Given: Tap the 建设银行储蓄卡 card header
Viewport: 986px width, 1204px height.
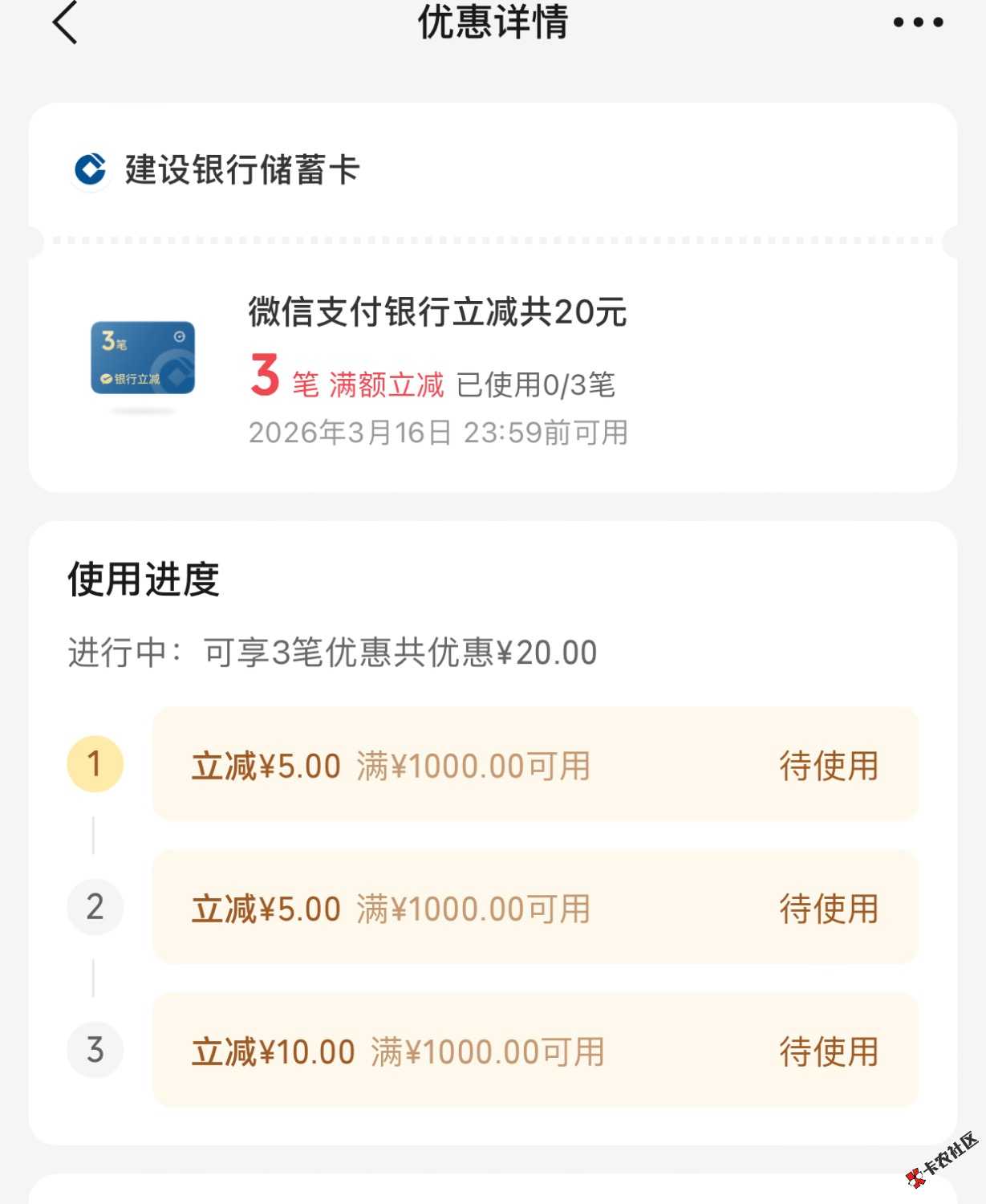Looking at the screenshot, I should pyautogui.click(x=493, y=170).
